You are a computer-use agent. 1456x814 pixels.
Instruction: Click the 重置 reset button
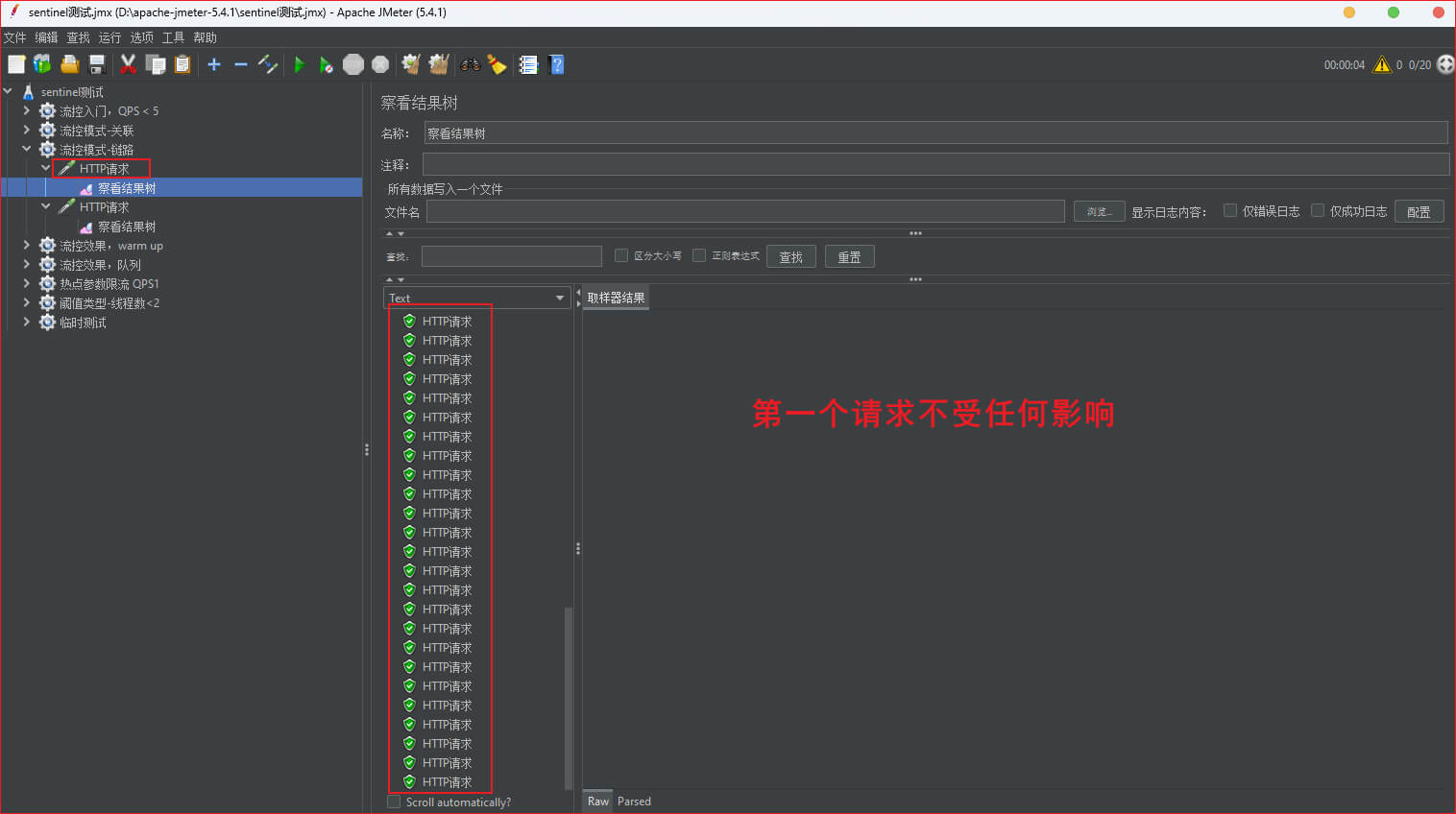(x=849, y=256)
